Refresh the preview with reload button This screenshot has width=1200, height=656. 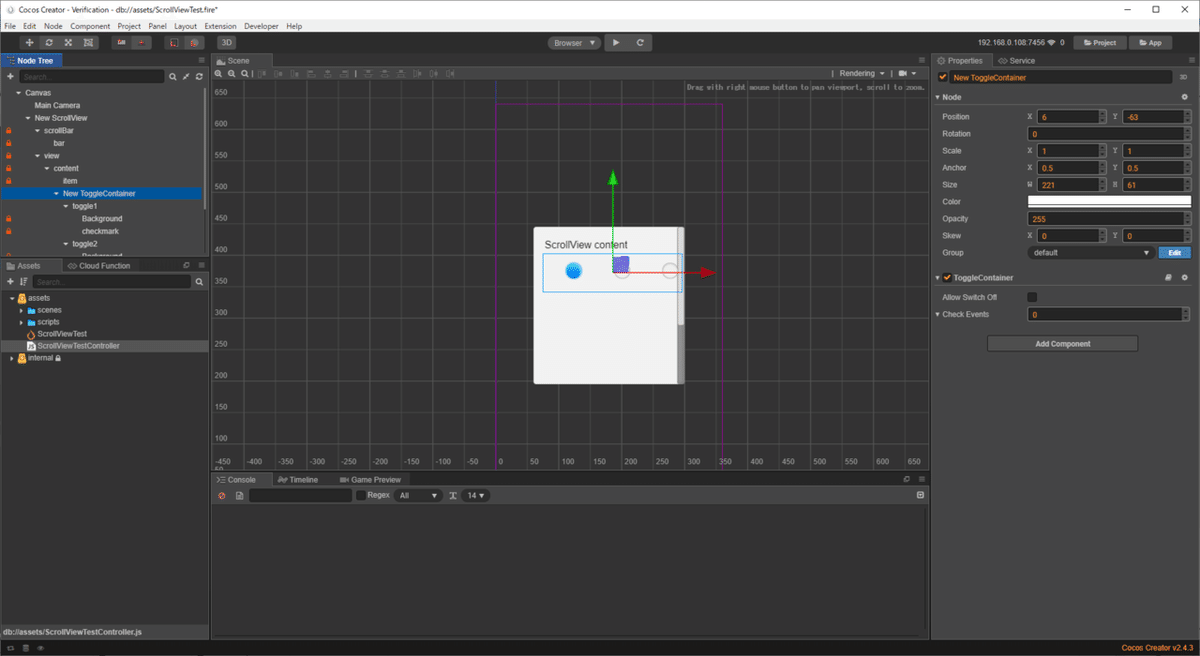click(x=640, y=43)
